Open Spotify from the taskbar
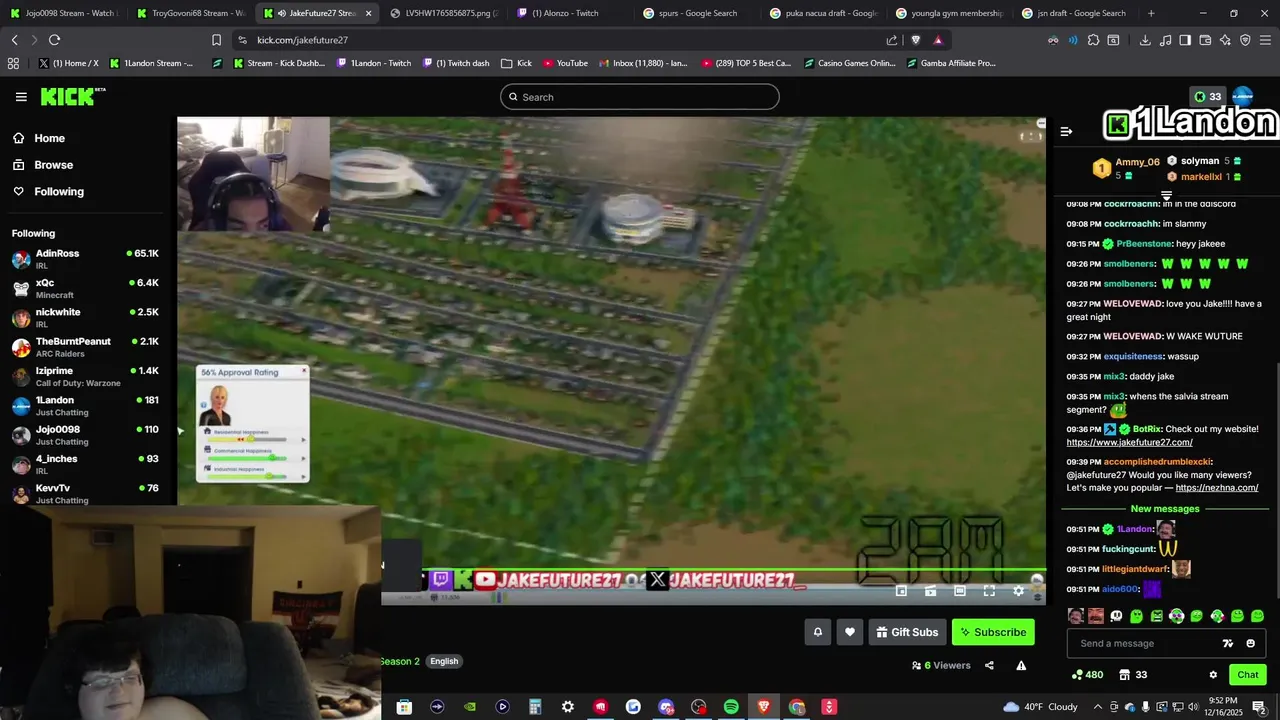The width and height of the screenshot is (1280, 720). 731,707
